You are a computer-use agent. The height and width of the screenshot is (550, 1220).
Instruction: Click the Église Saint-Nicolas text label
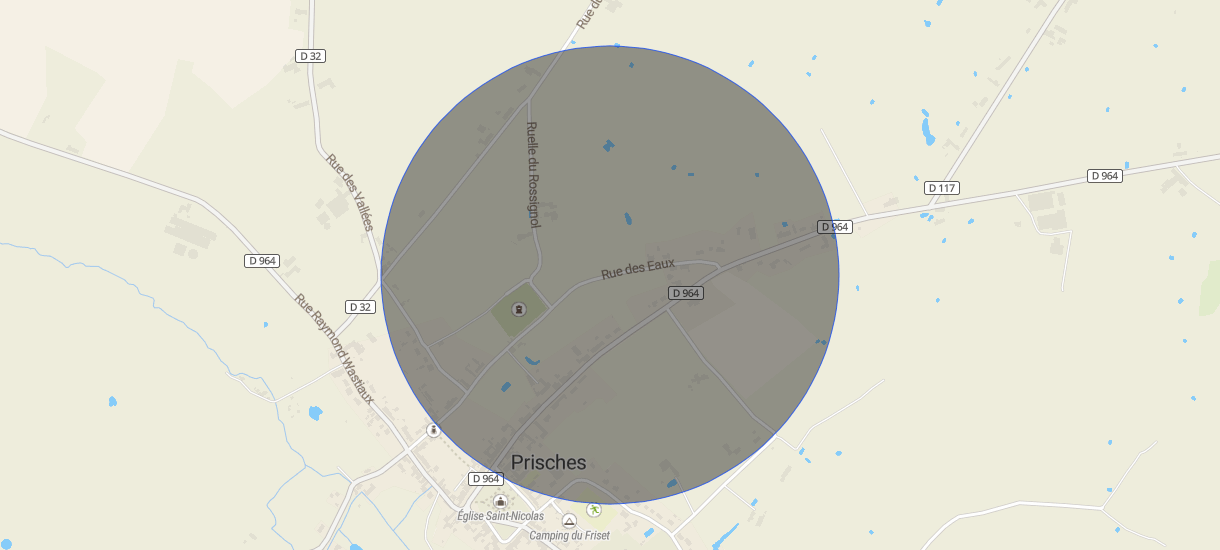(x=500, y=516)
